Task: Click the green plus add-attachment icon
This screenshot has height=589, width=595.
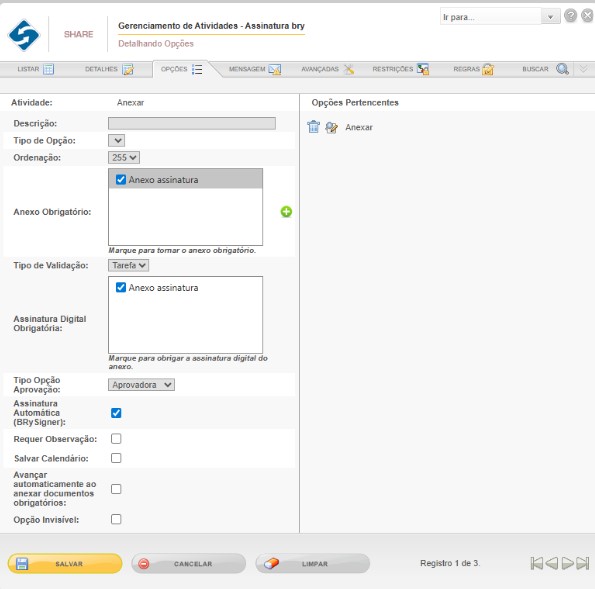Action: click(x=286, y=212)
